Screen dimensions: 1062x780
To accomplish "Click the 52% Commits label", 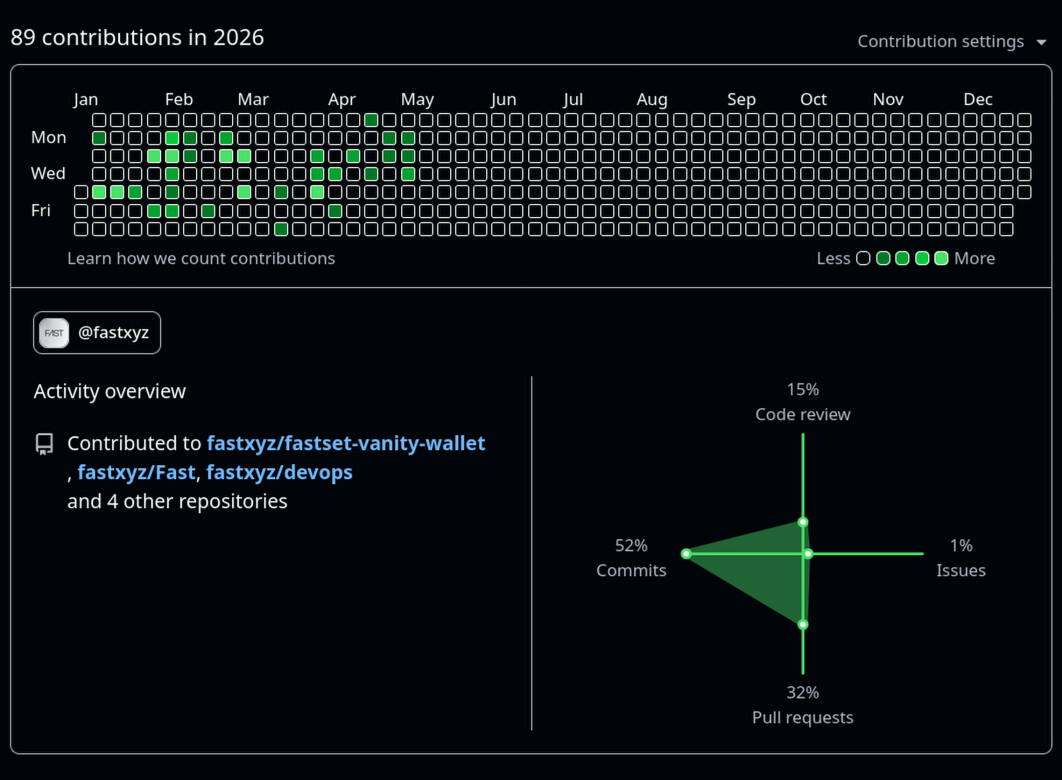I will pos(631,558).
